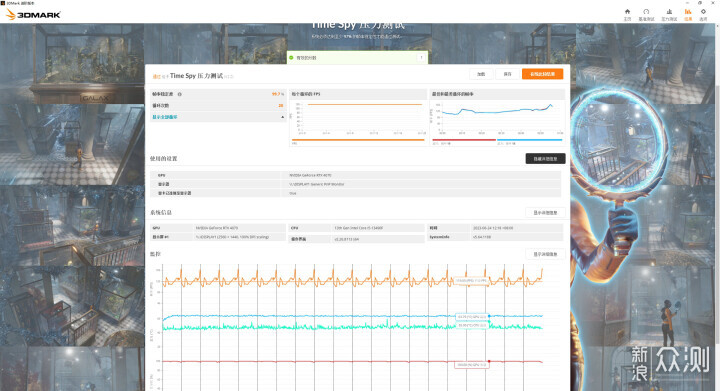Click the 3DMark logo in header
Viewport: 720px width, 391px height.
click(x=33, y=15)
